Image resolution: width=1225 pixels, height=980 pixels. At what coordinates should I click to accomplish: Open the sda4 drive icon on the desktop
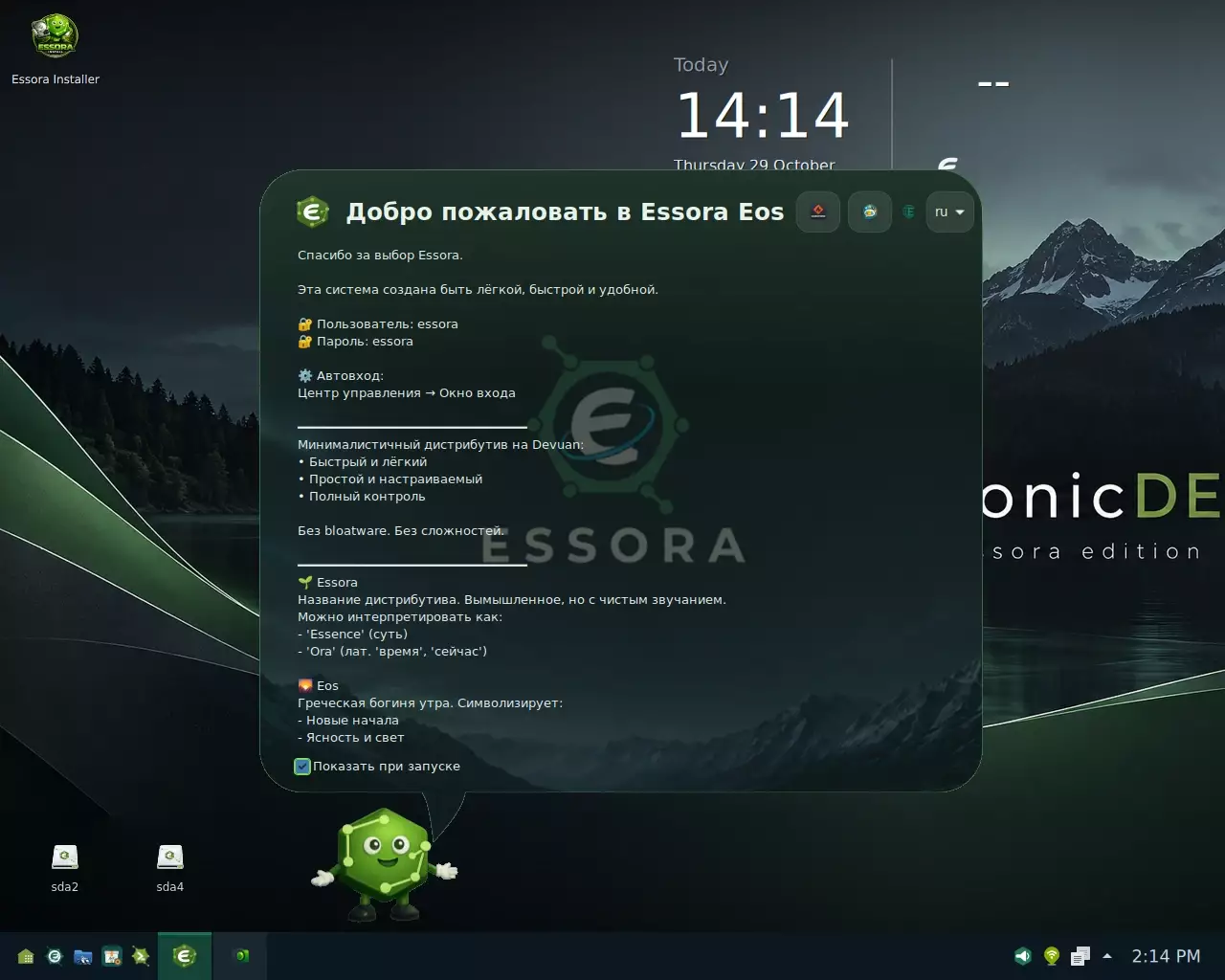tap(169, 867)
